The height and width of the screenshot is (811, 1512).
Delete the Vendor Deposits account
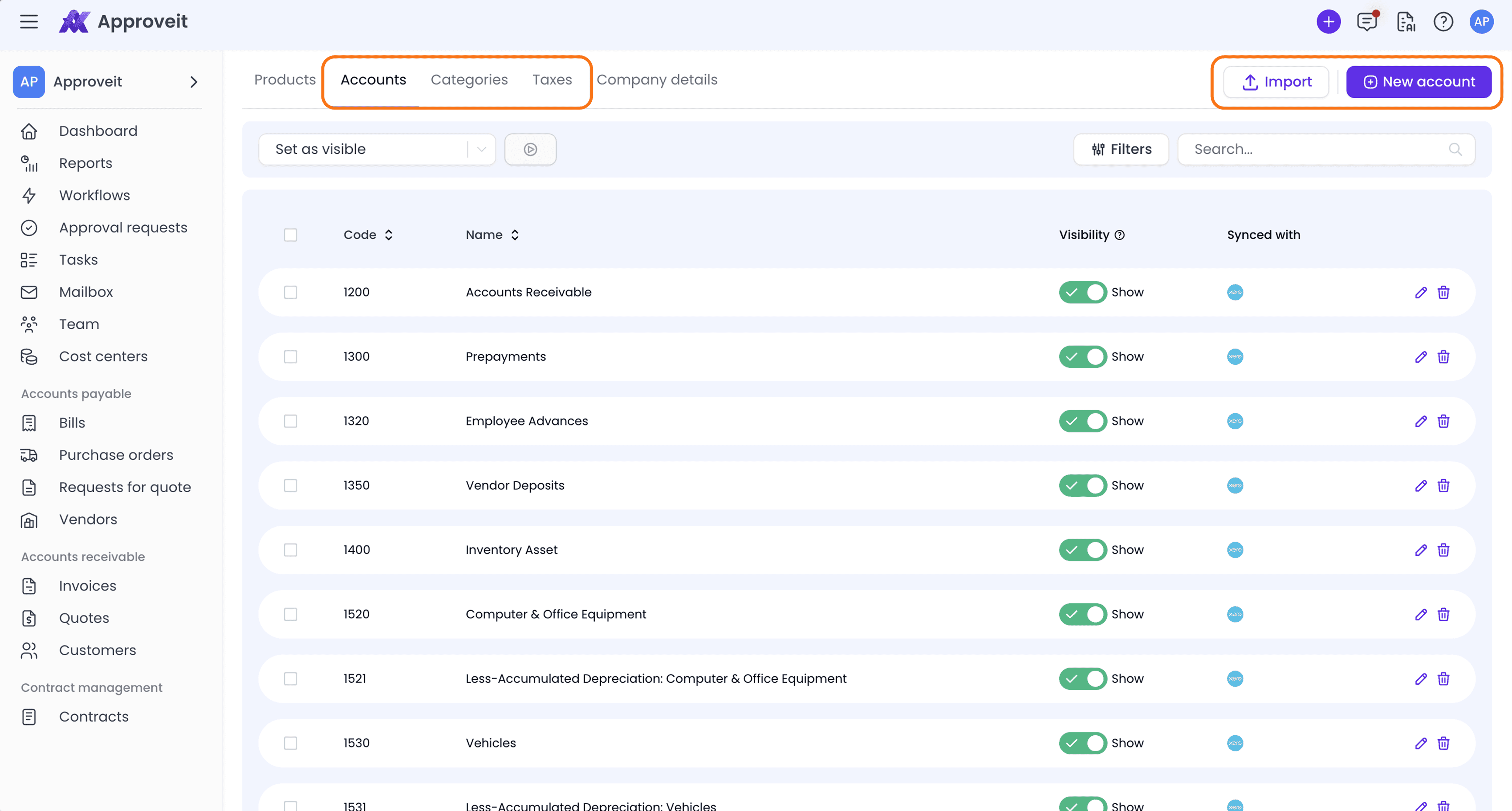tap(1443, 486)
